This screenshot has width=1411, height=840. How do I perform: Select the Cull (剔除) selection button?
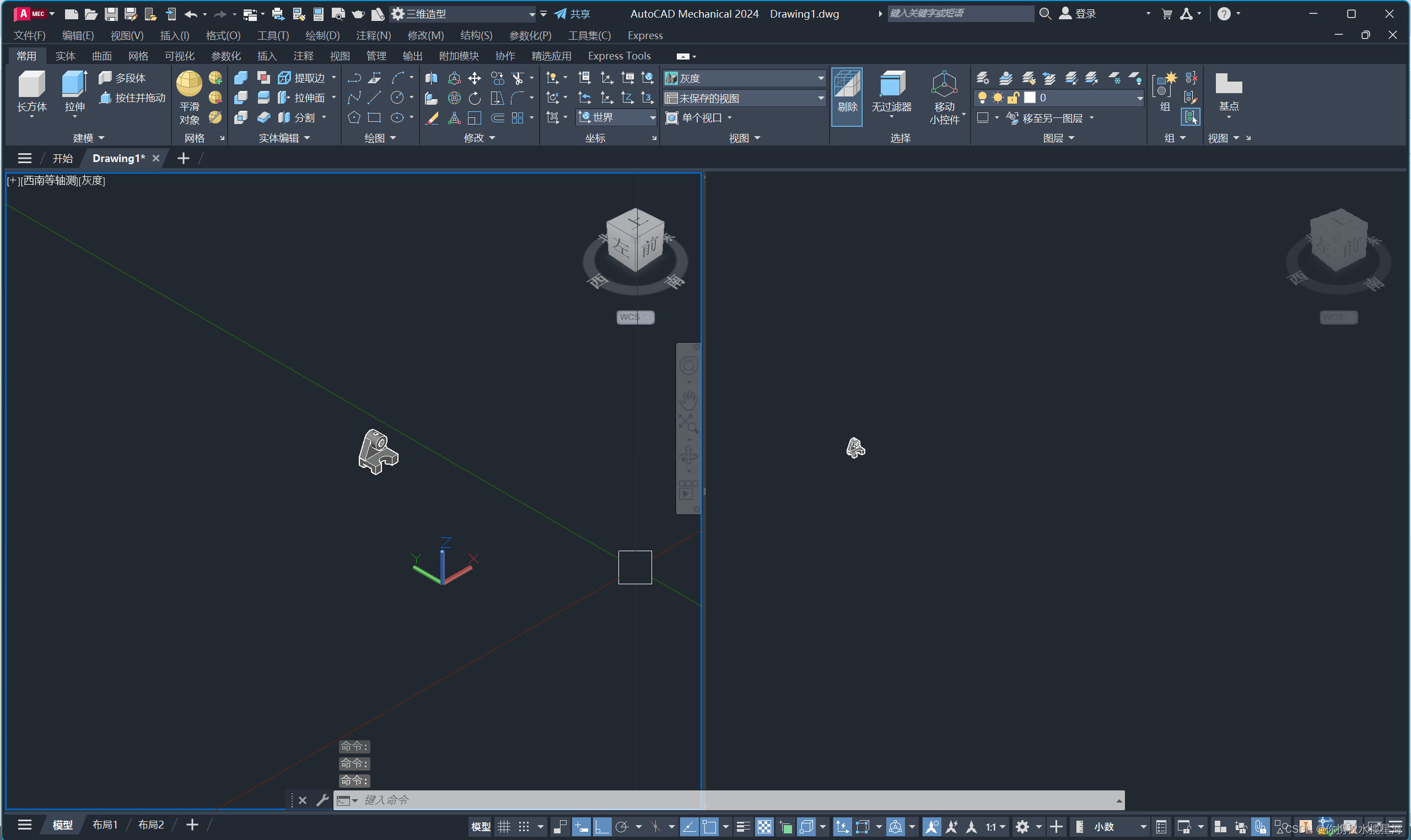point(847,90)
